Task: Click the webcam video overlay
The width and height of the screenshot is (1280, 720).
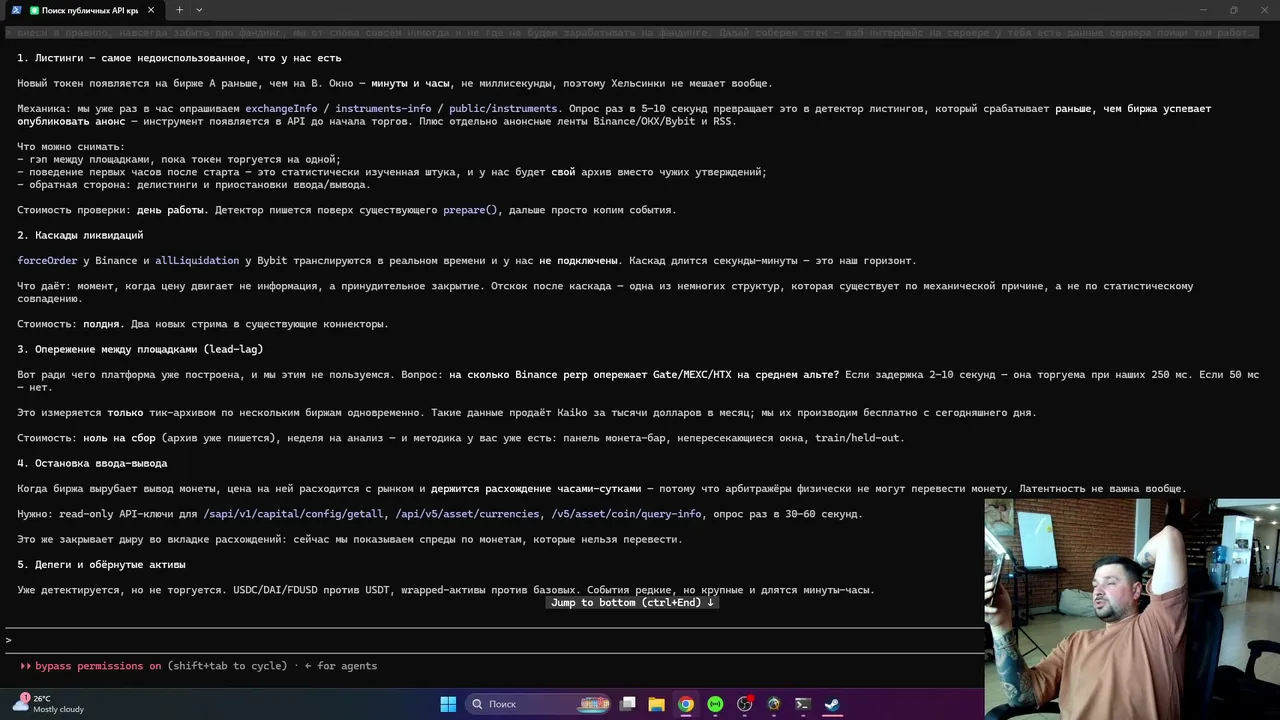Action: 1132,609
